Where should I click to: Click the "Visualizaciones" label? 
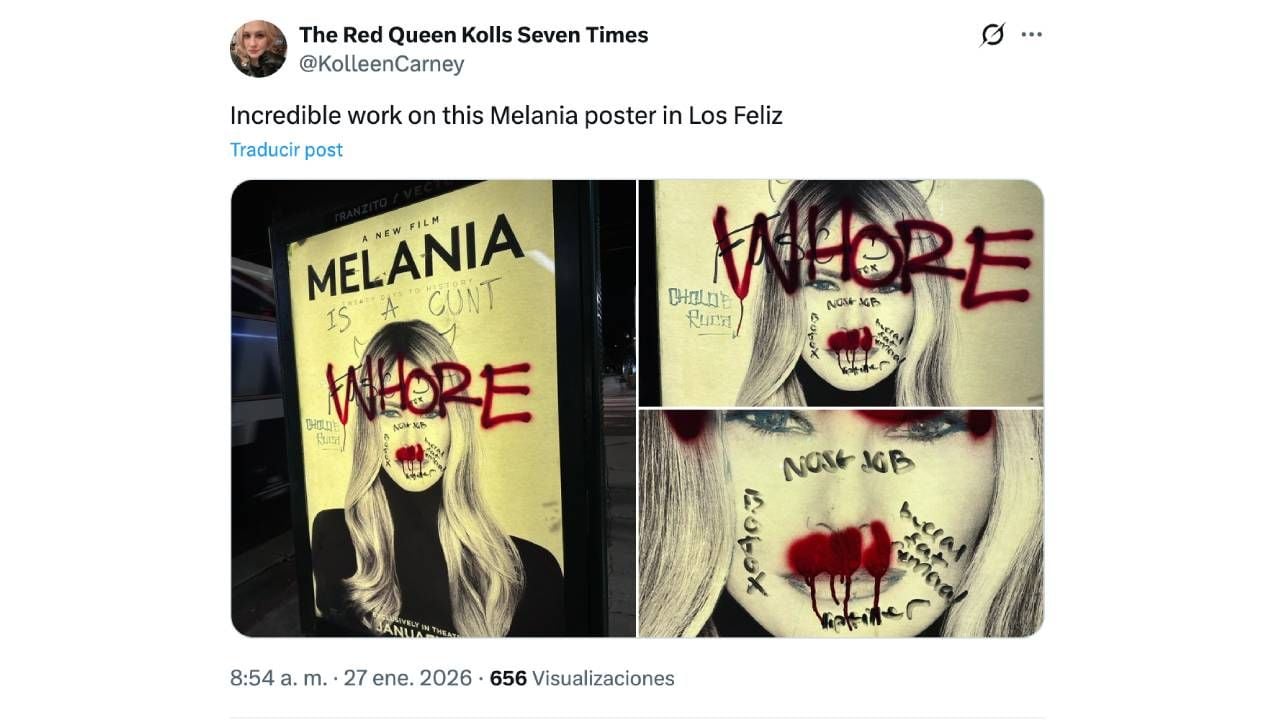point(603,678)
